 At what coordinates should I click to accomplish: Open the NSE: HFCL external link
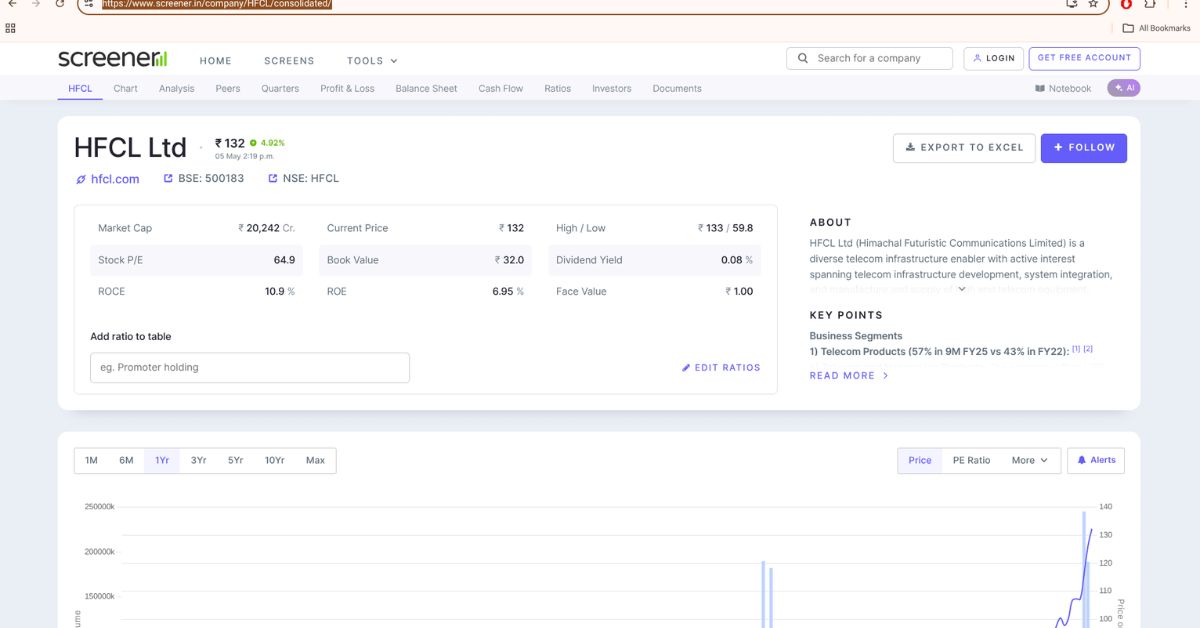tap(304, 178)
